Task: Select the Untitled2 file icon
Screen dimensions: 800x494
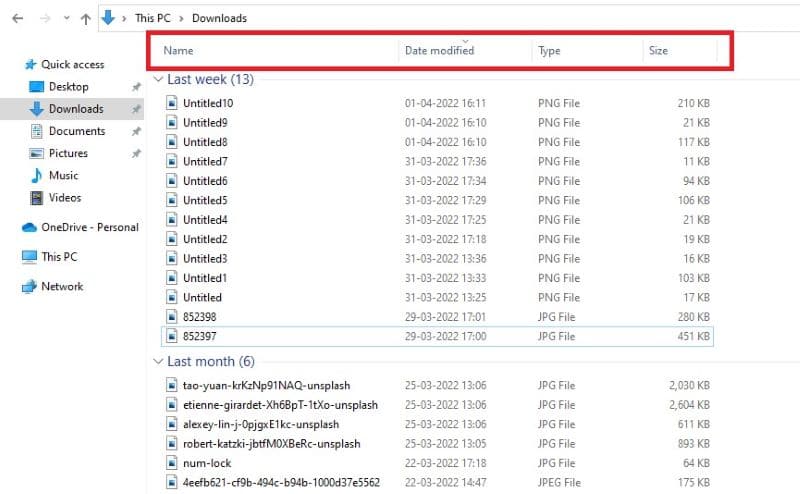Action: point(172,239)
